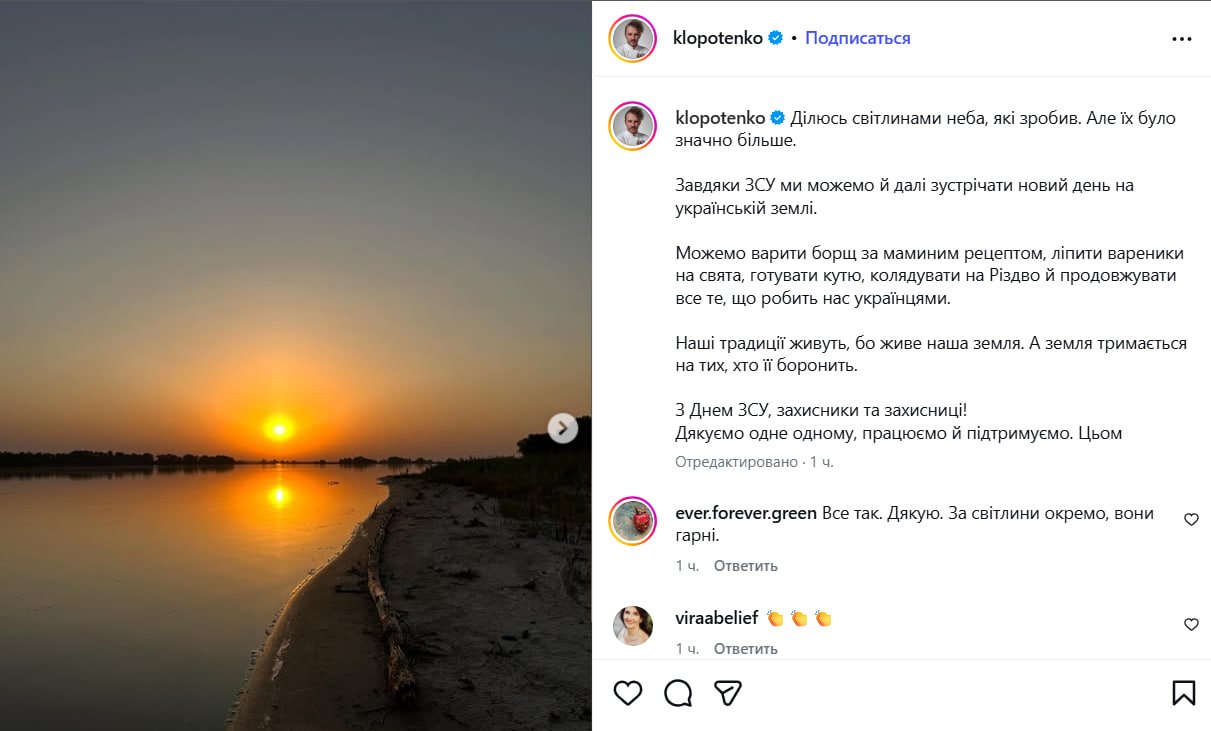Open ever.forever.green's profile picture
Viewport: 1211px width, 731px height.
tap(633, 521)
